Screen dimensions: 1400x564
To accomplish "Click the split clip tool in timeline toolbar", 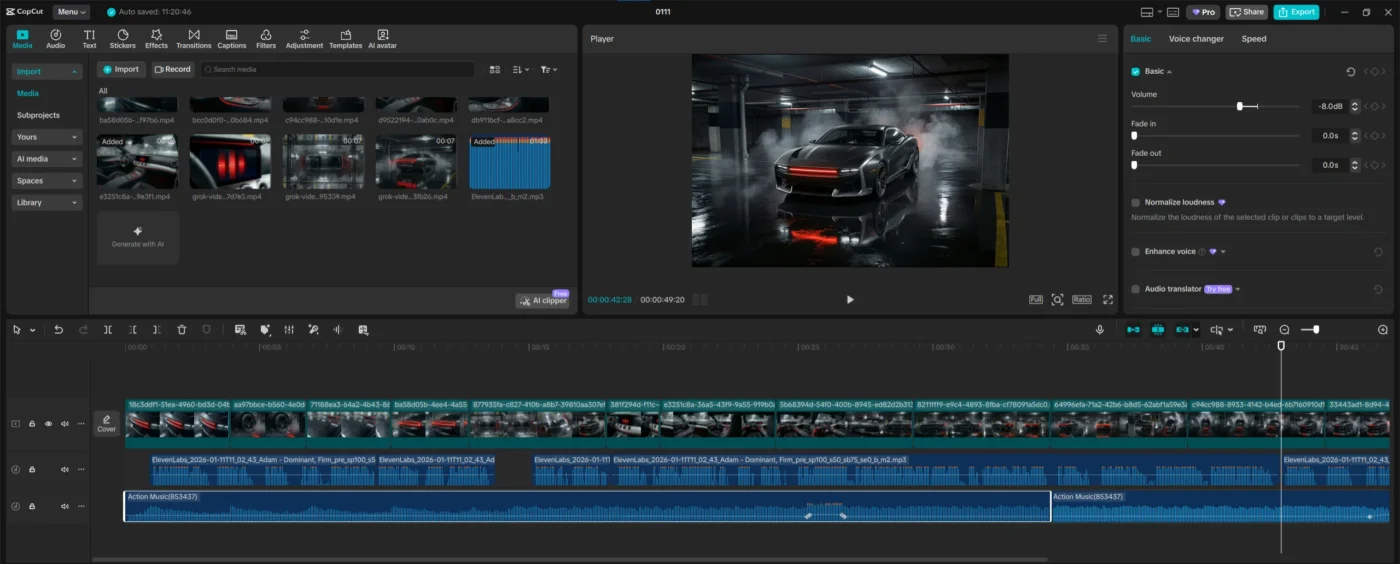I will (108, 329).
